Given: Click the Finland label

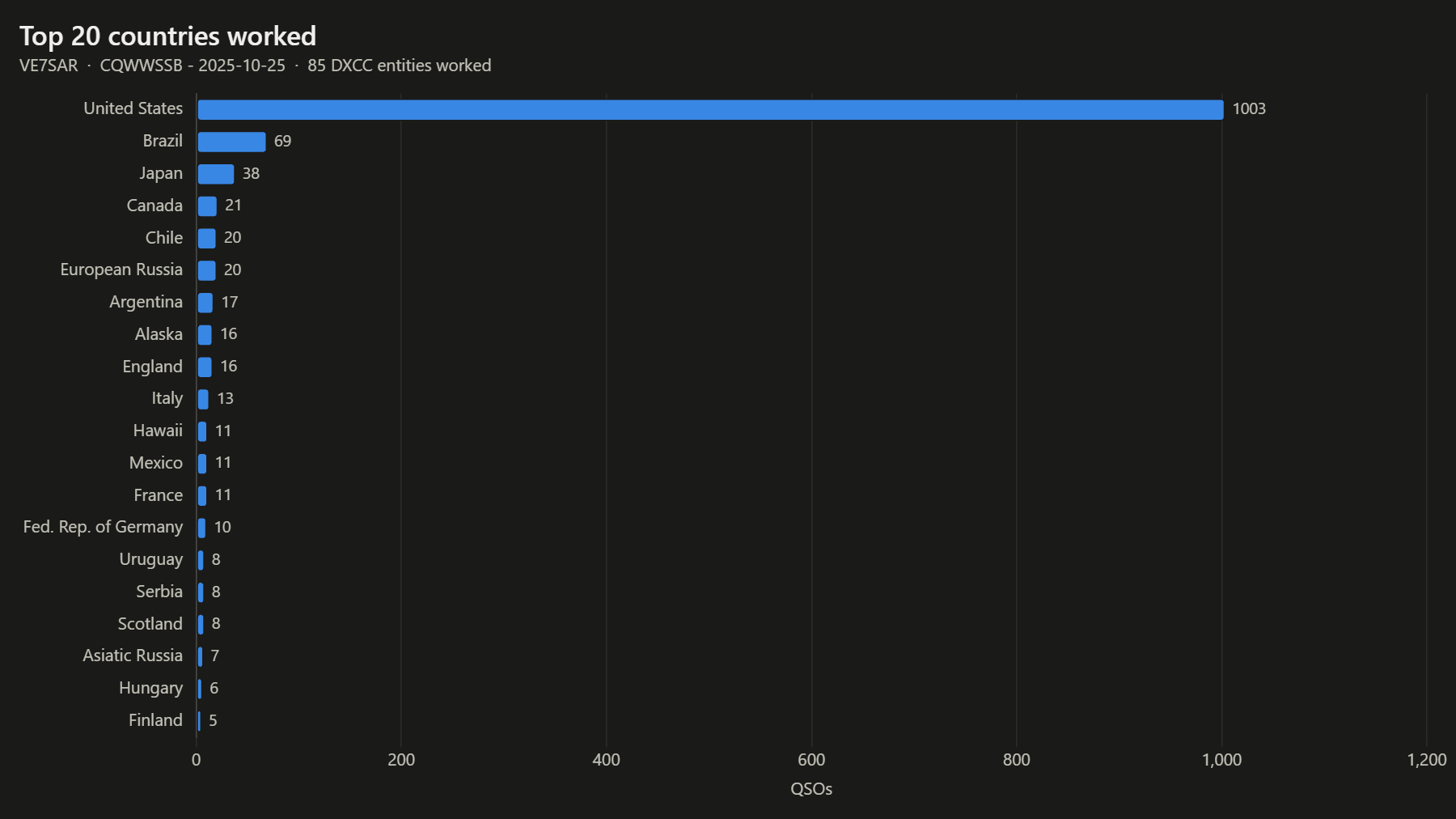Looking at the screenshot, I should point(156,720).
